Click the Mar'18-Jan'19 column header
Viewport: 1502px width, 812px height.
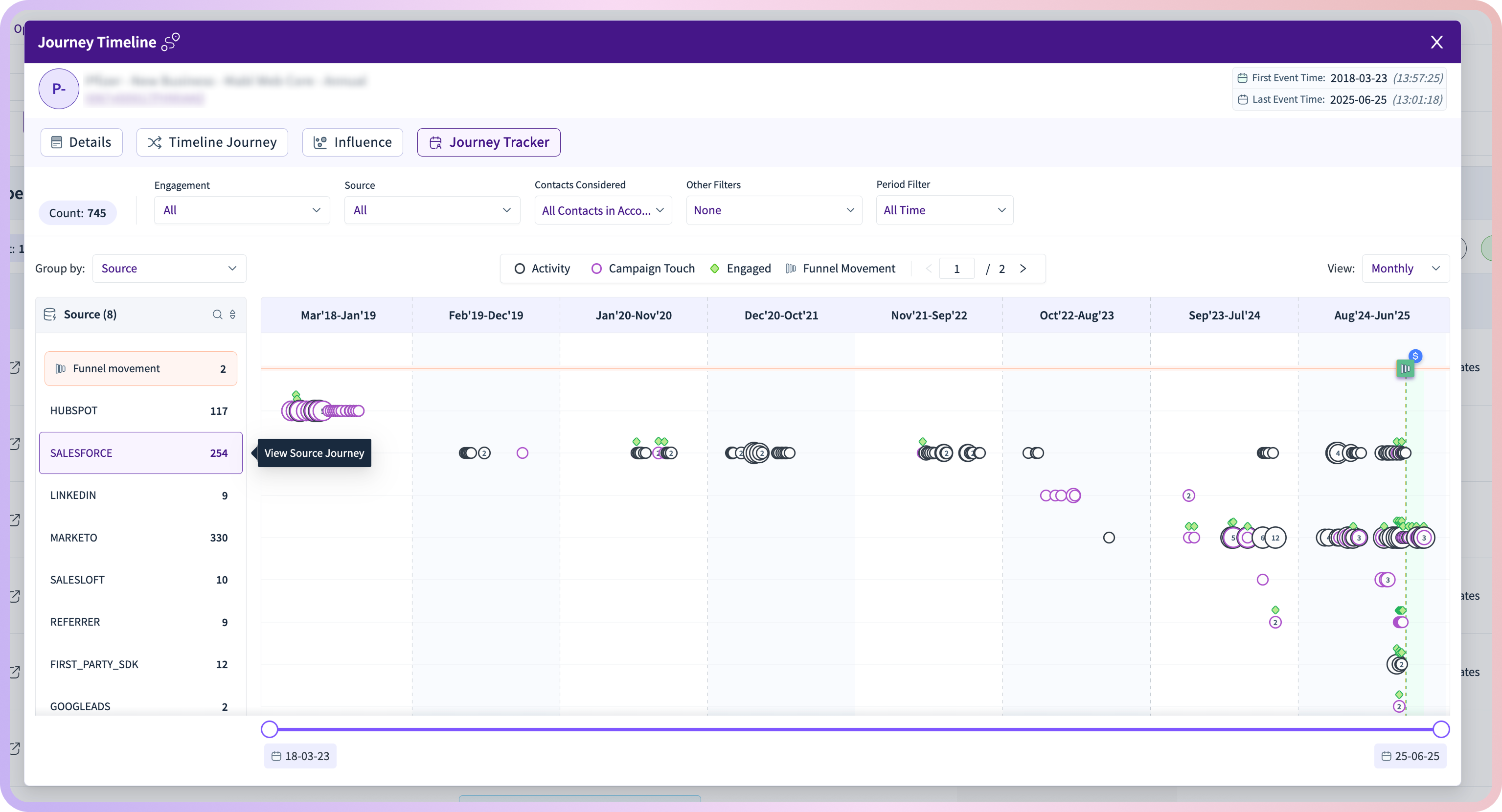(x=338, y=316)
